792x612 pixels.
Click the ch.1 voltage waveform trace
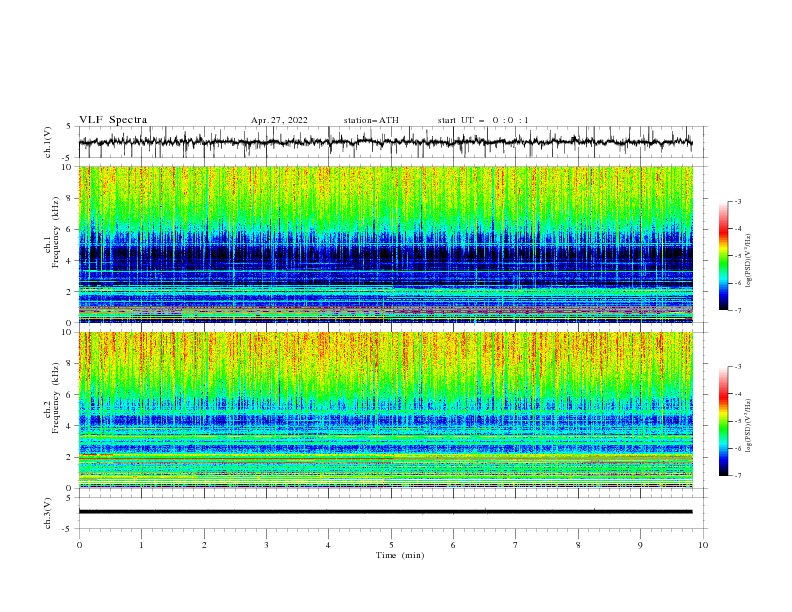coord(385,142)
